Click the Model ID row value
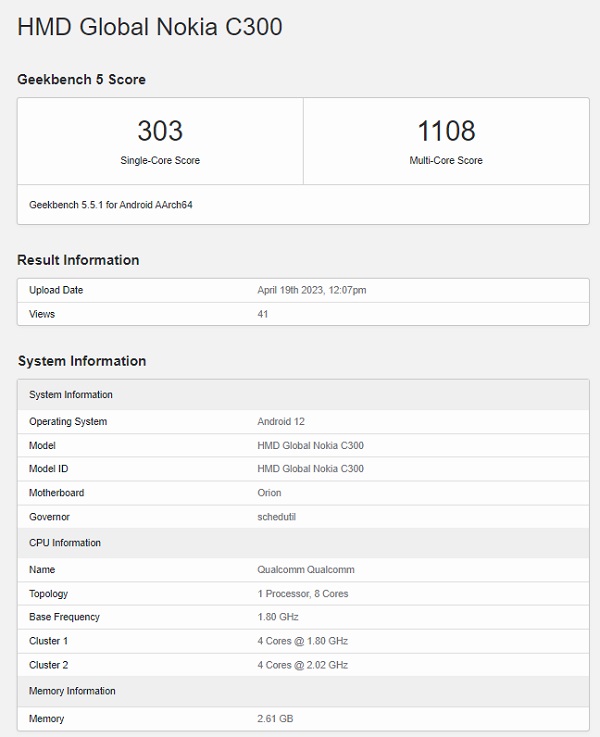The image size is (600, 737). point(310,469)
